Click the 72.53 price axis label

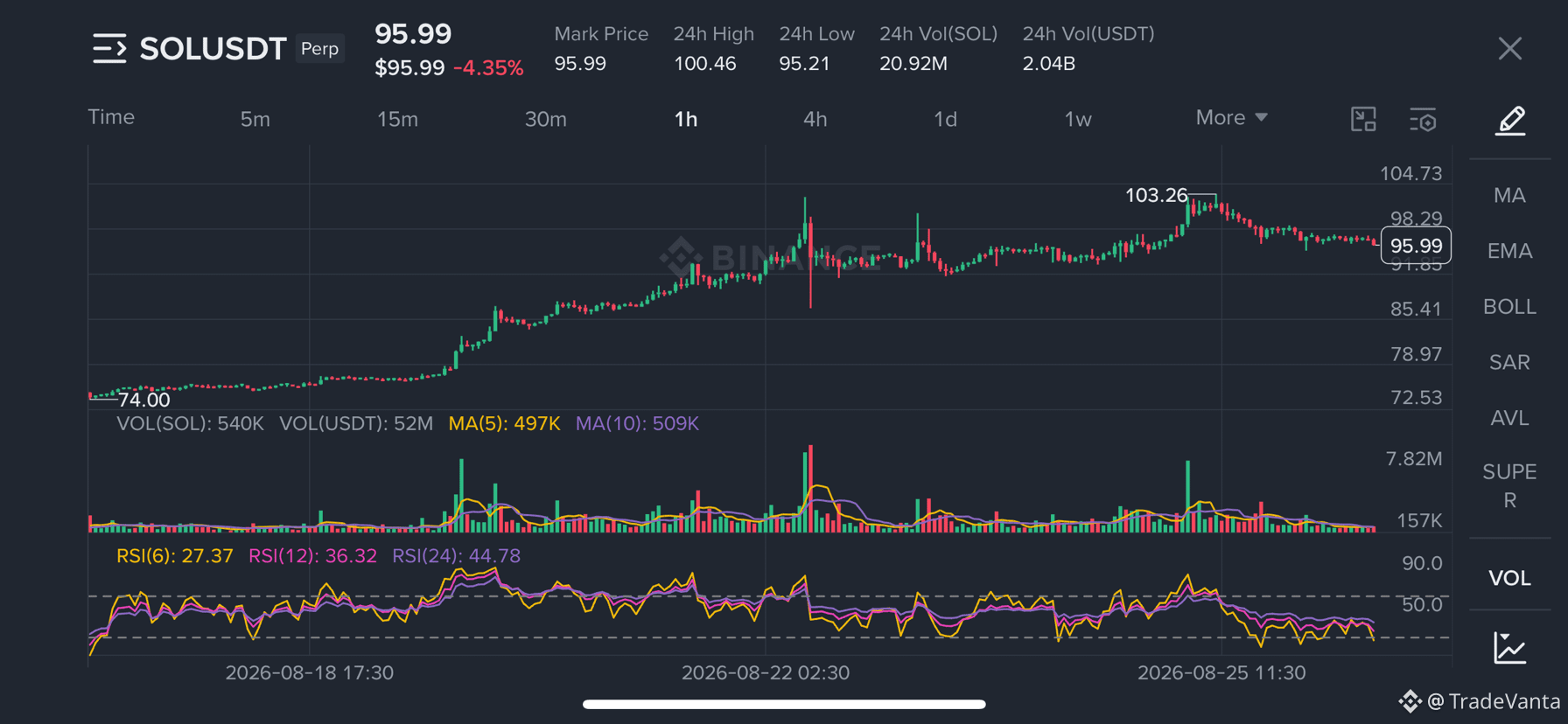coord(1416,398)
